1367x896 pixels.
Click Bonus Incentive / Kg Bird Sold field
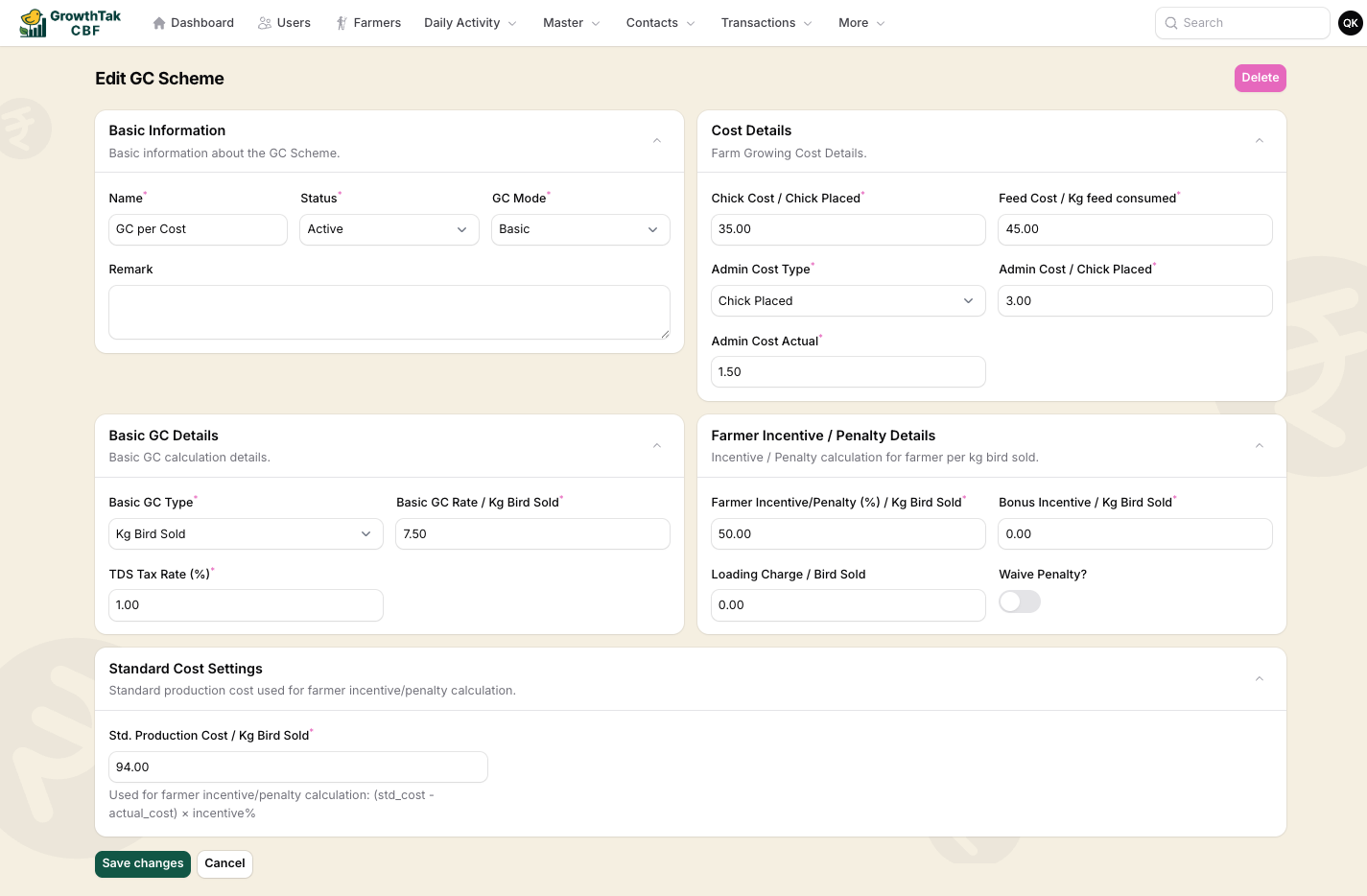point(1136,533)
